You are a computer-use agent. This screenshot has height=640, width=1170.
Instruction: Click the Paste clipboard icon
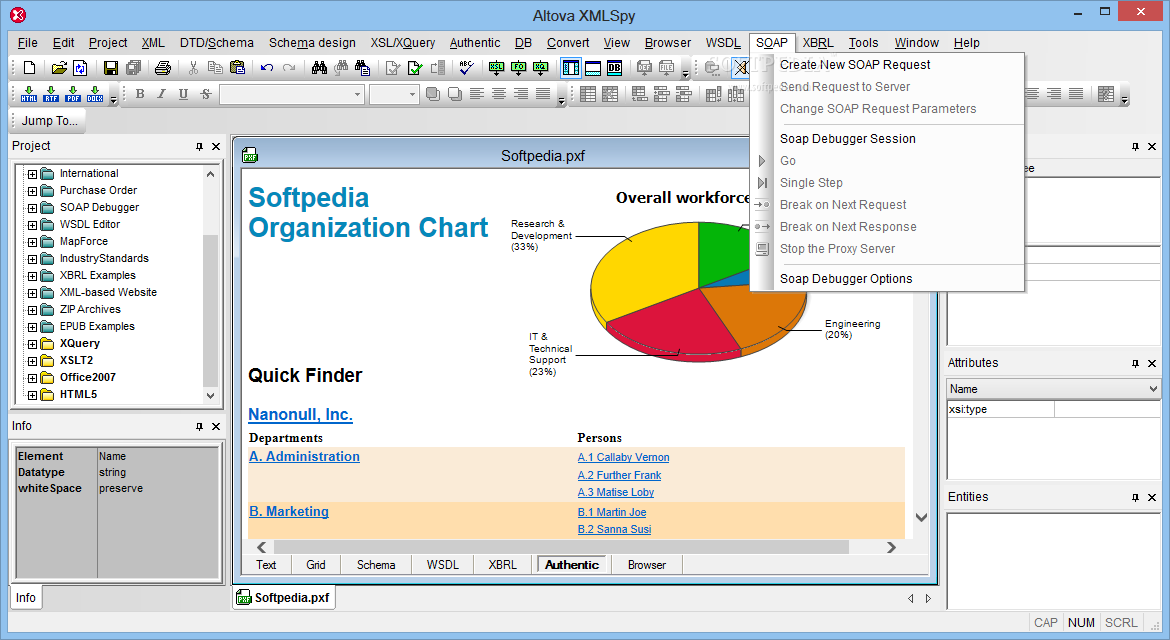click(237, 68)
